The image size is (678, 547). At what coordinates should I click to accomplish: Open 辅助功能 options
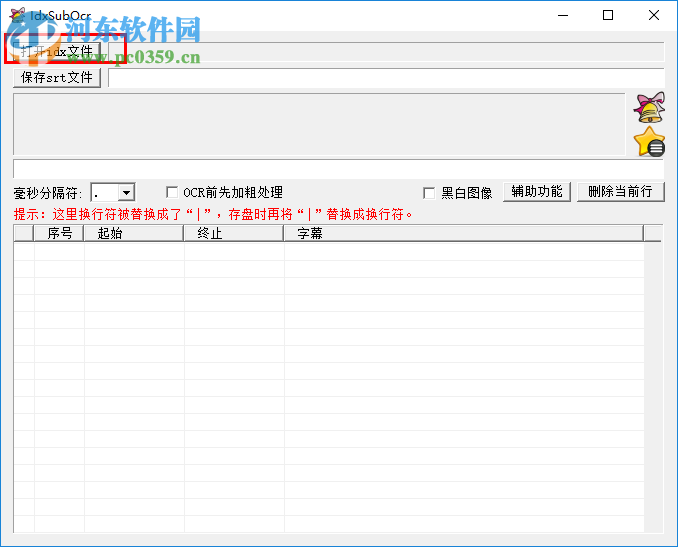537,192
